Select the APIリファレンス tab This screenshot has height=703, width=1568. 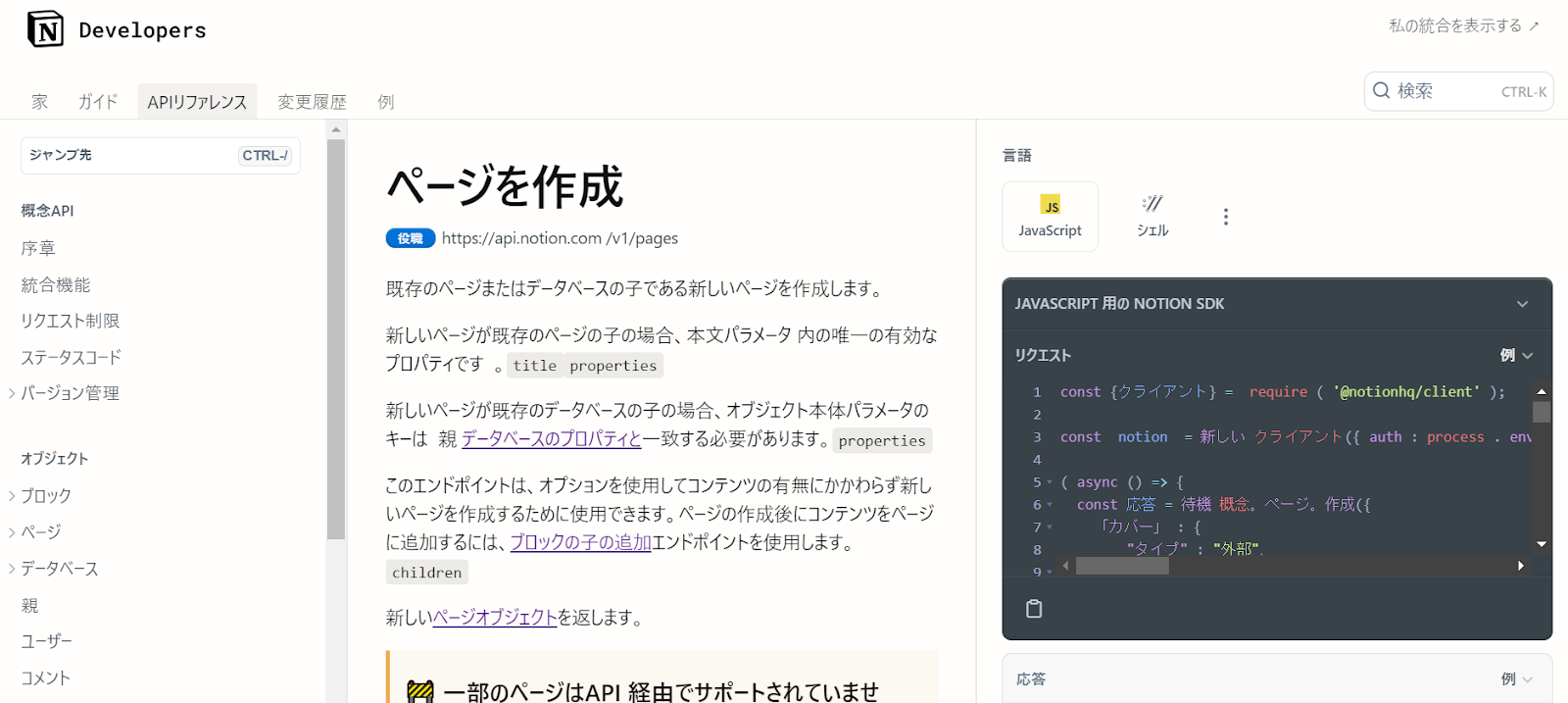click(x=197, y=102)
